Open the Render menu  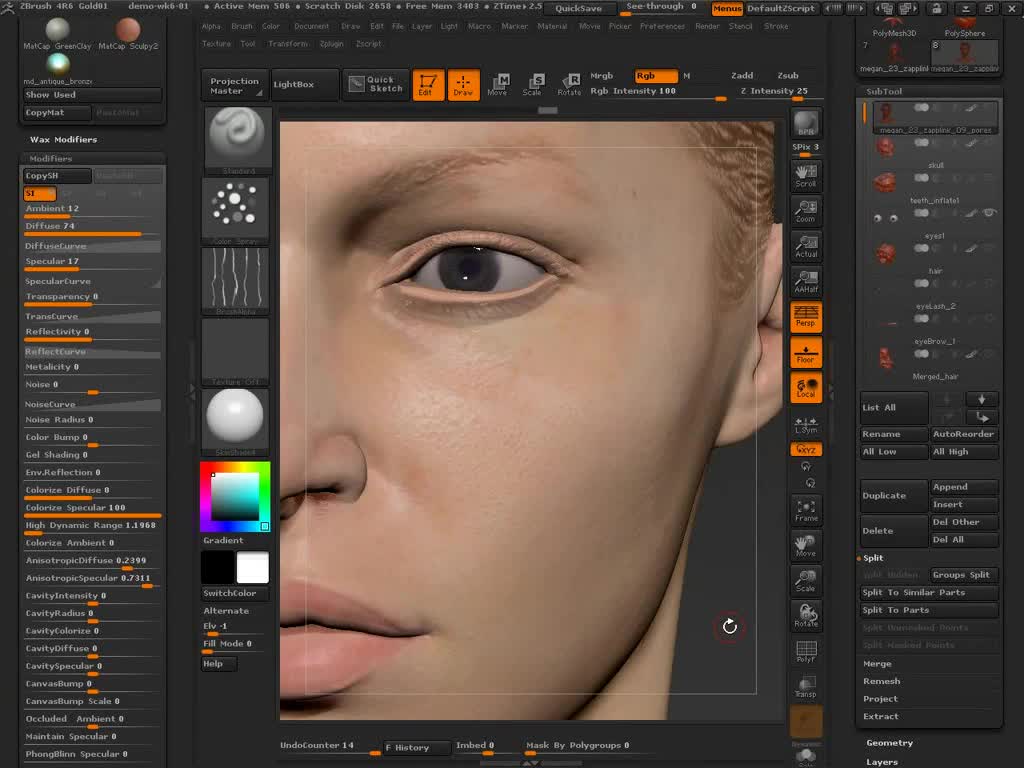coord(707,26)
